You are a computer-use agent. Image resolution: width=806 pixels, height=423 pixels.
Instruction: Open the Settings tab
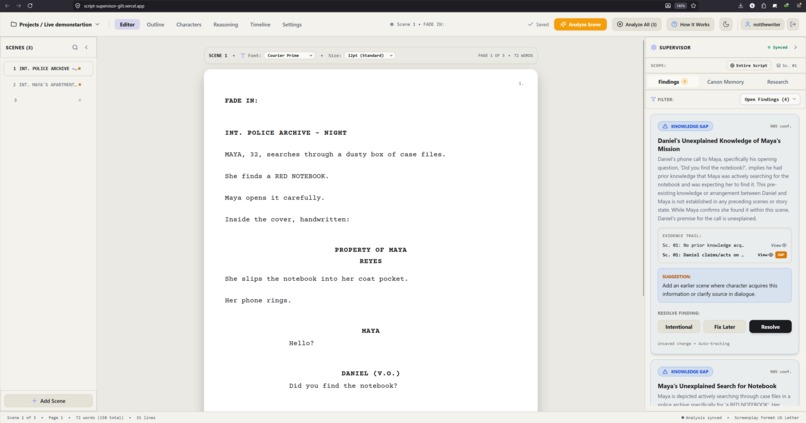tap(292, 24)
